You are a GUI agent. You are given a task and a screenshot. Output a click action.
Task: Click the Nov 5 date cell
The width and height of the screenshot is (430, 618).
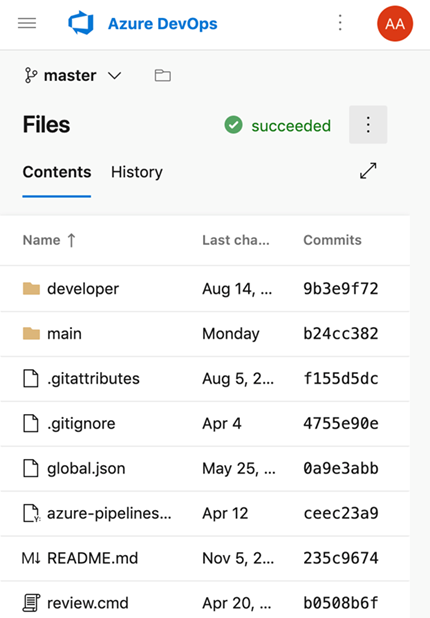pyautogui.click(x=238, y=558)
